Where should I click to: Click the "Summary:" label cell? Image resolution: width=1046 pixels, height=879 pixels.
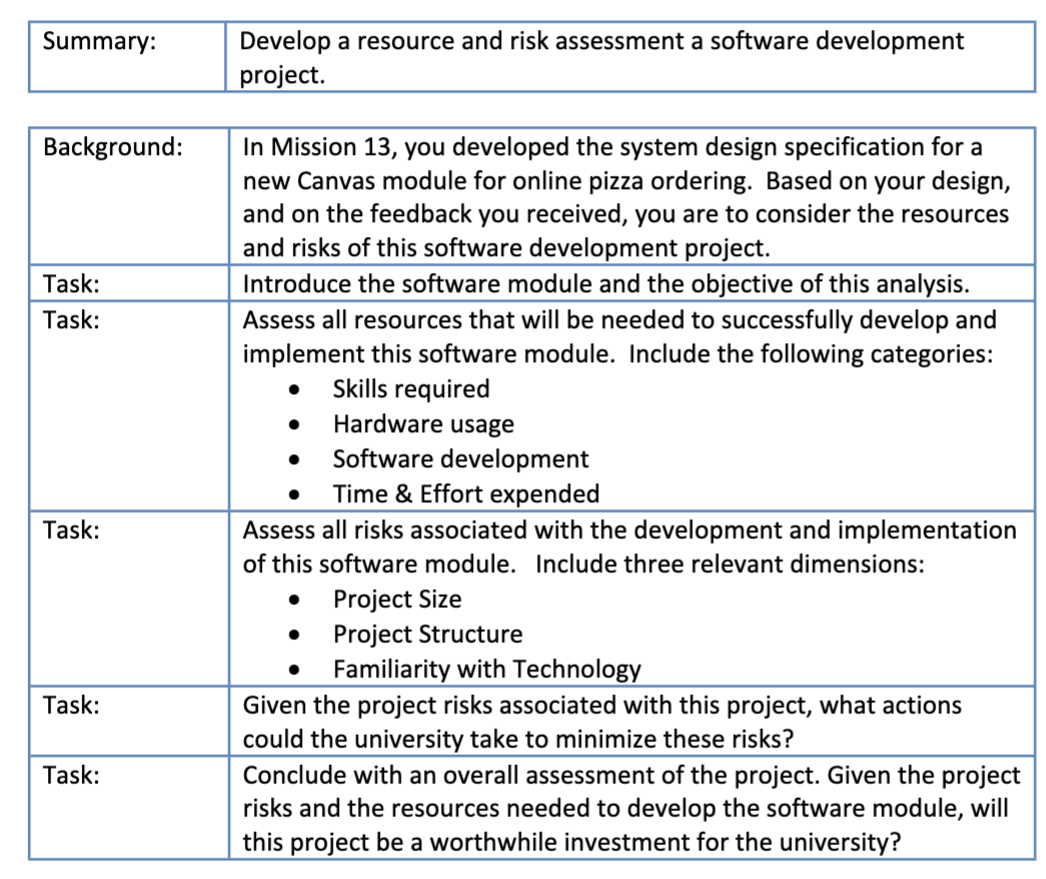[x=127, y=57]
